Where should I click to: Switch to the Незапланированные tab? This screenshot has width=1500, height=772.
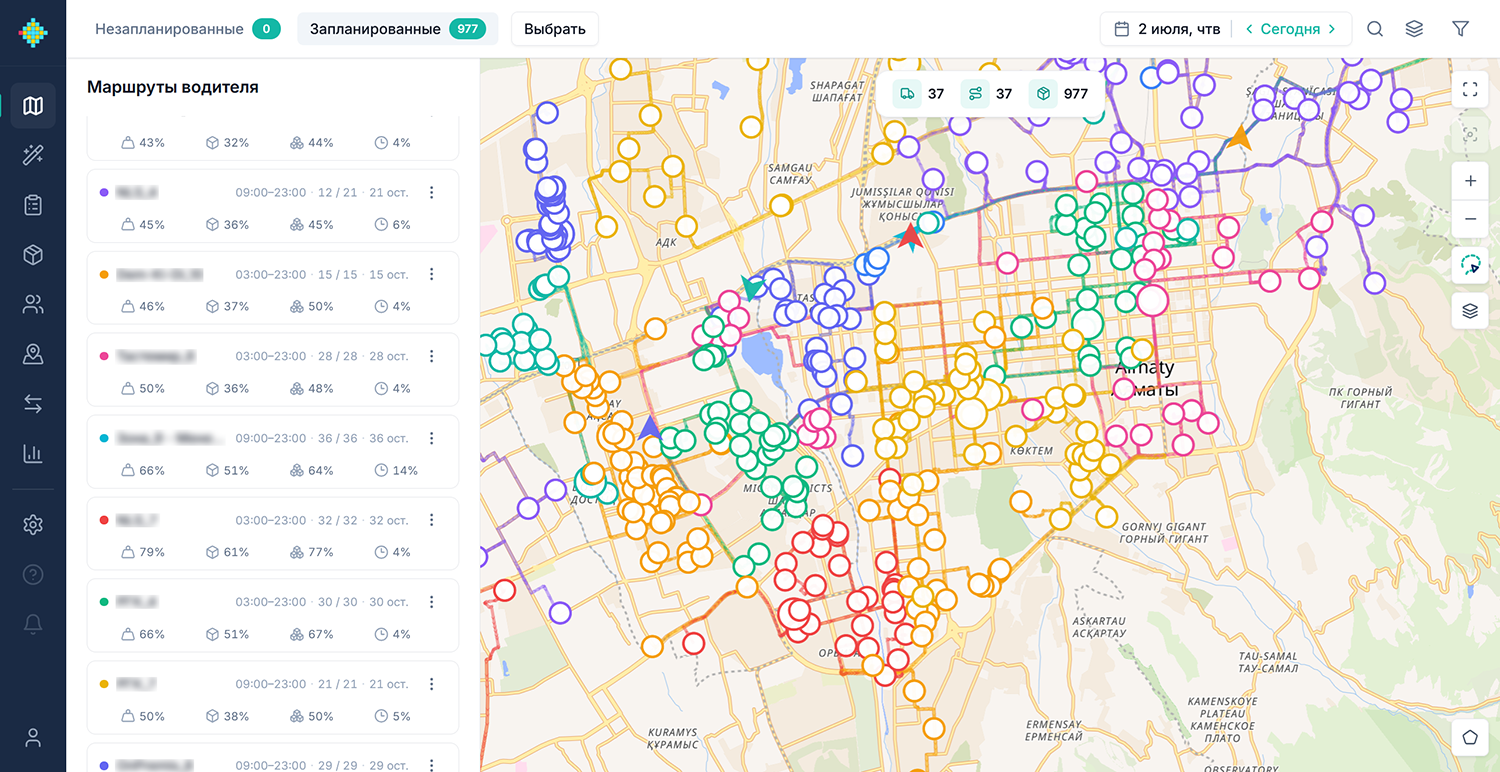[x=188, y=29]
